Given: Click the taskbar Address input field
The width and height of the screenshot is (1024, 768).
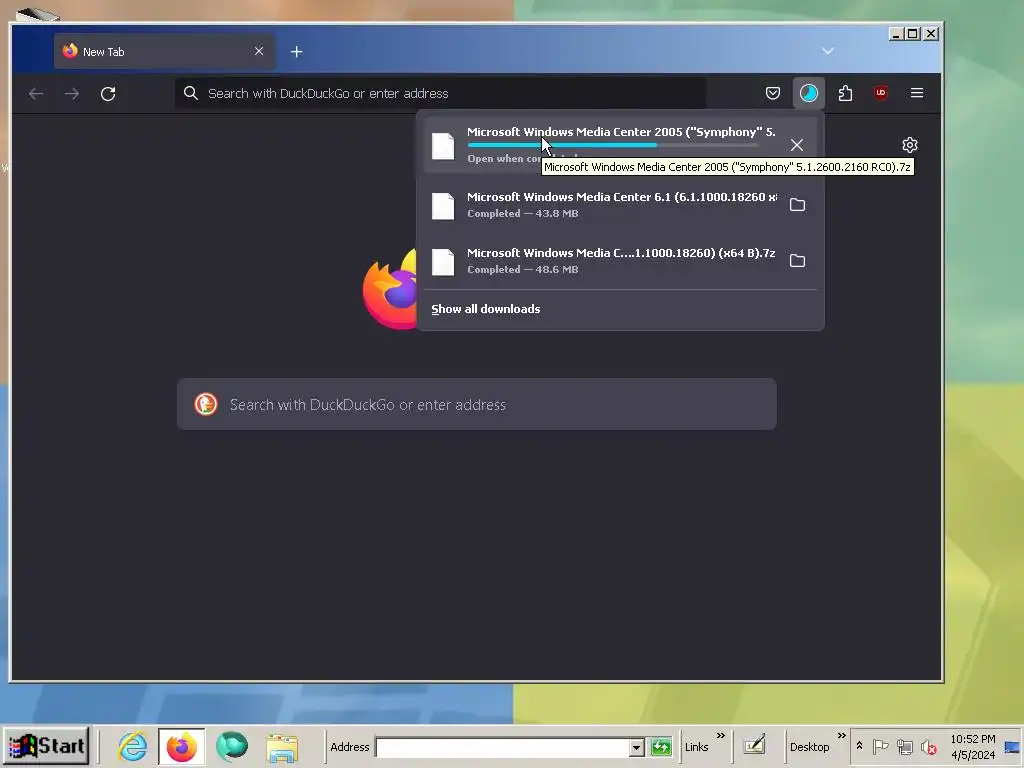Looking at the screenshot, I should [503, 747].
